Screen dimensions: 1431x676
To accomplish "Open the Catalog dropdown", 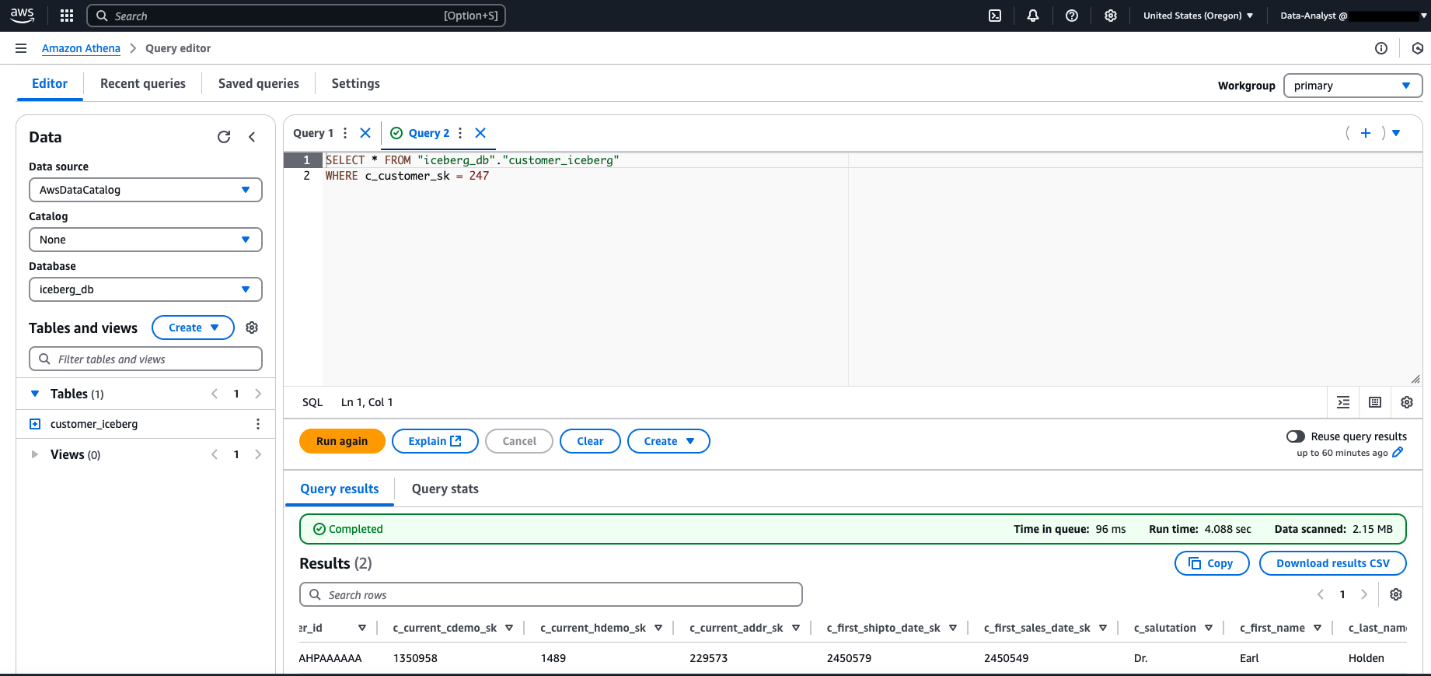I will click(x=146, y=239).
